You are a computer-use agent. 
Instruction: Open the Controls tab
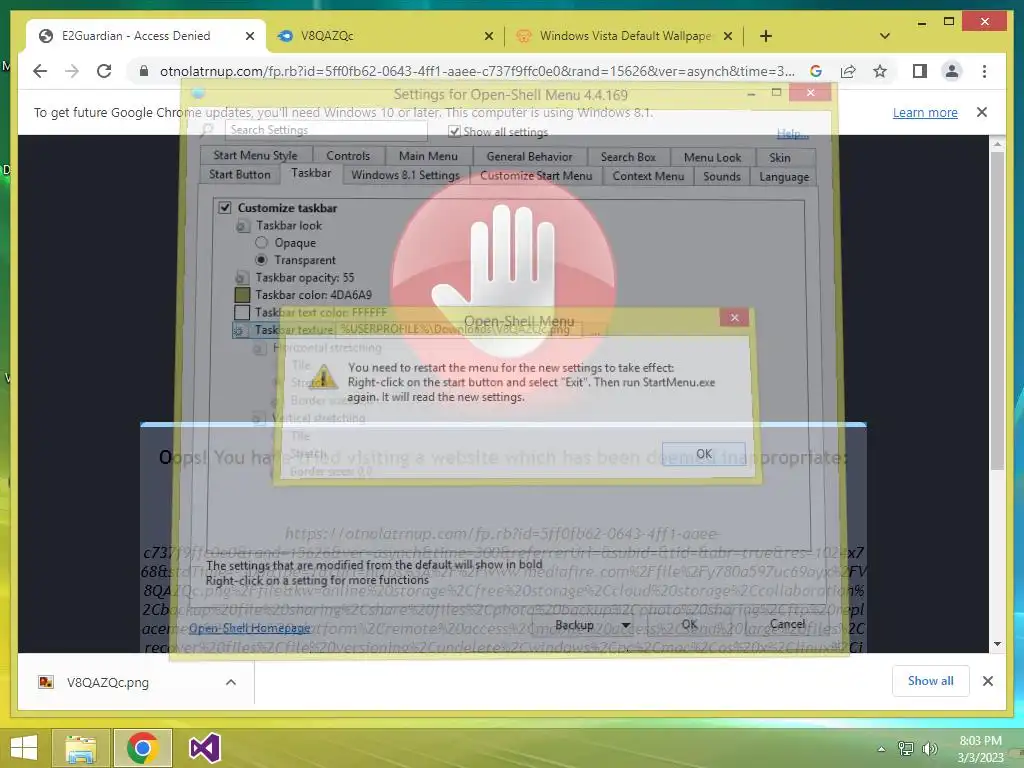(x=347, y=156)
